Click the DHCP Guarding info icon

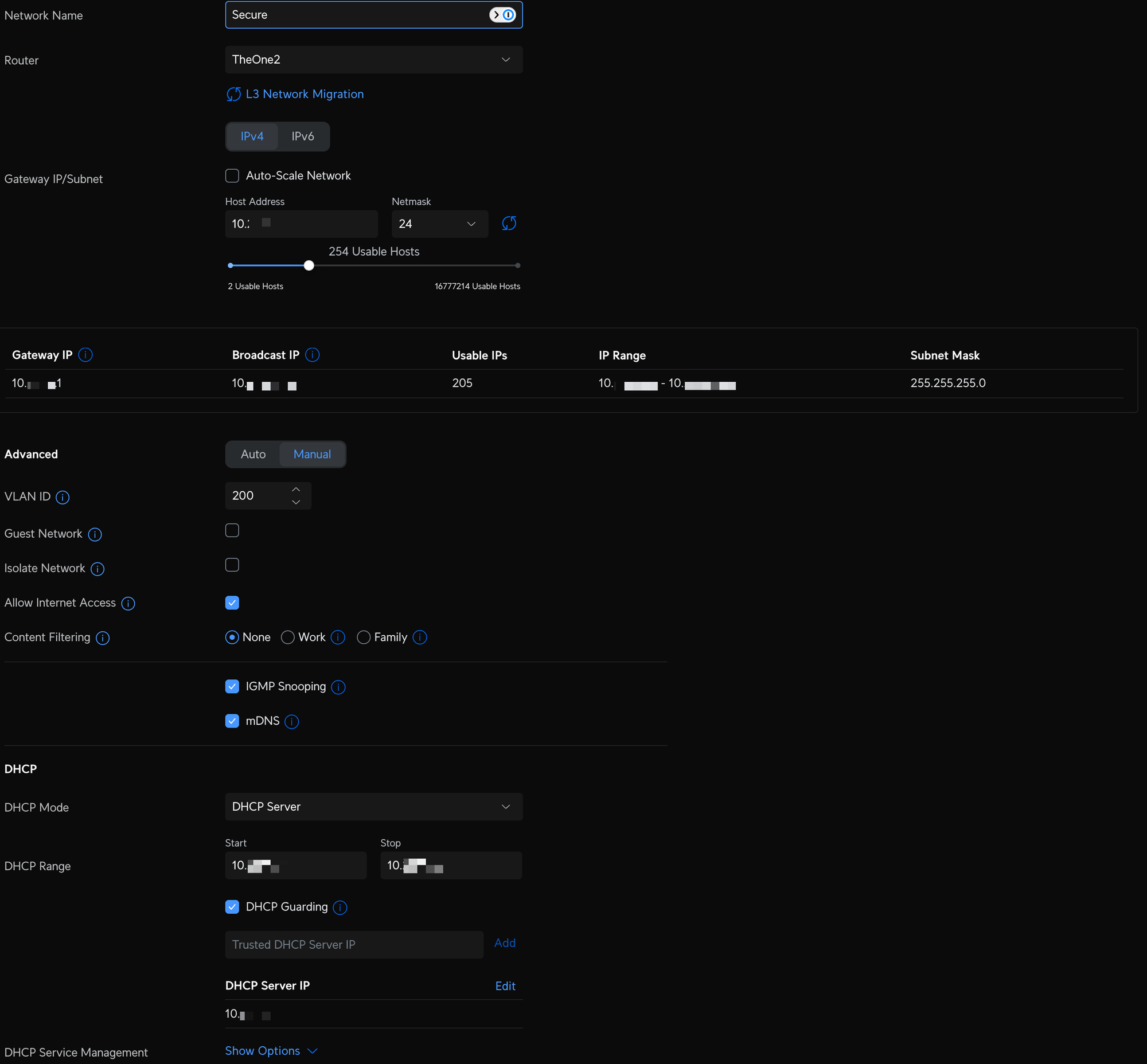coord(340,907)
